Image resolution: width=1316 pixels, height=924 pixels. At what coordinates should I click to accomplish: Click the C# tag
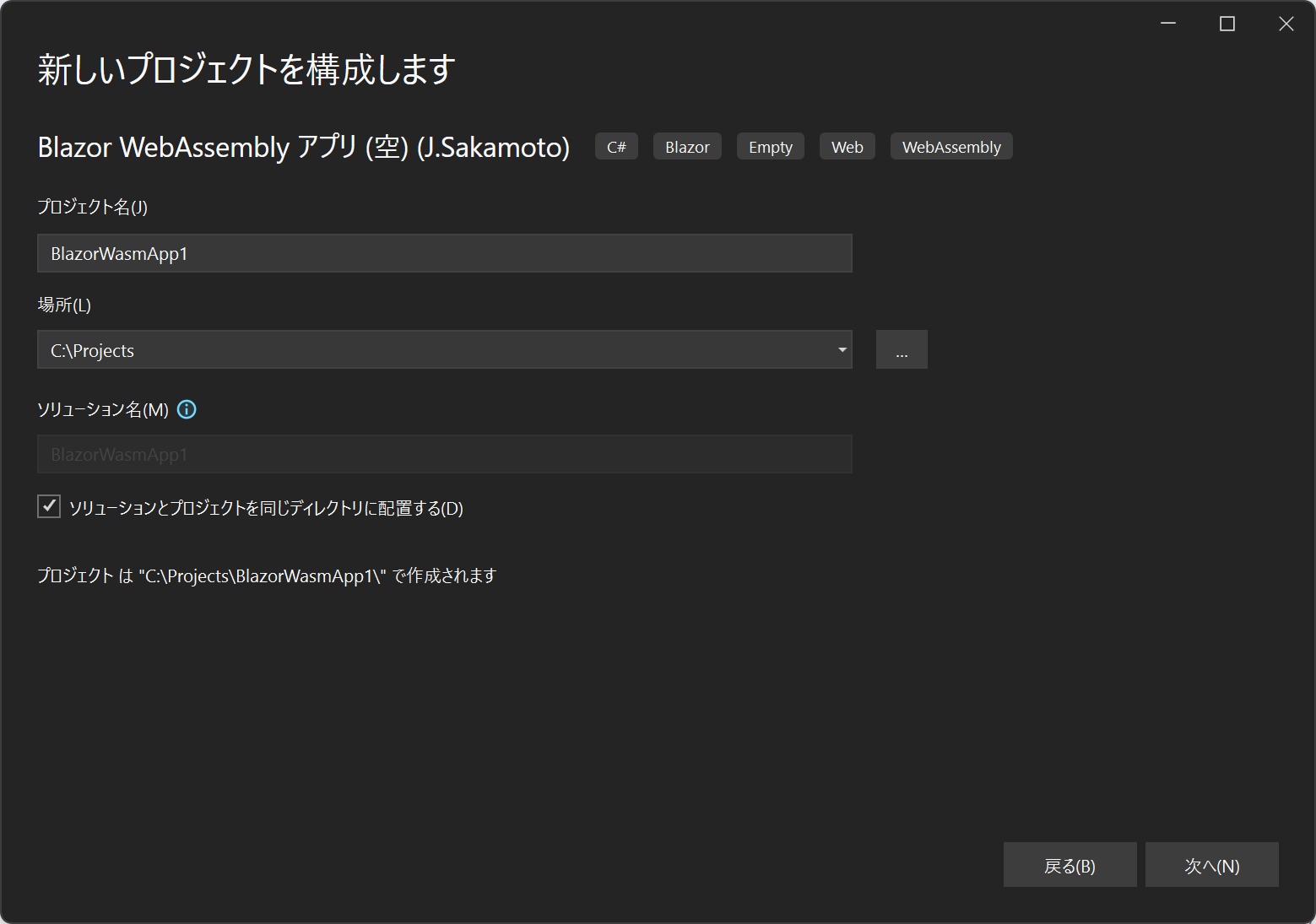[x=616, y=147]
